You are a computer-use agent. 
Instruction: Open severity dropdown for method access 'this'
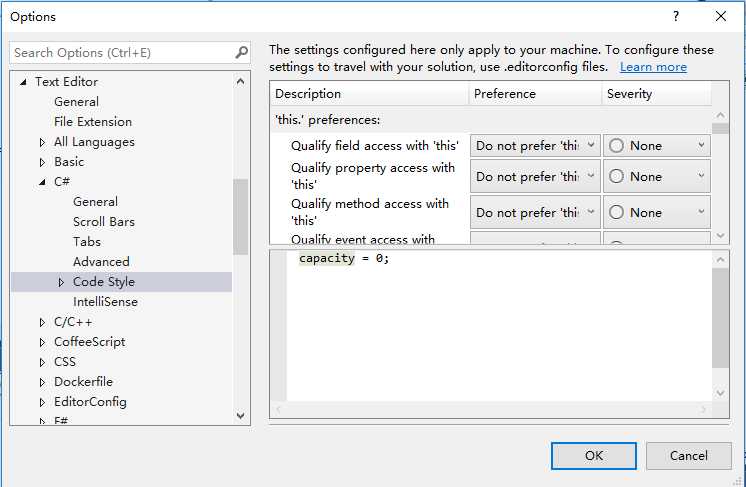[x=657, y=212]
